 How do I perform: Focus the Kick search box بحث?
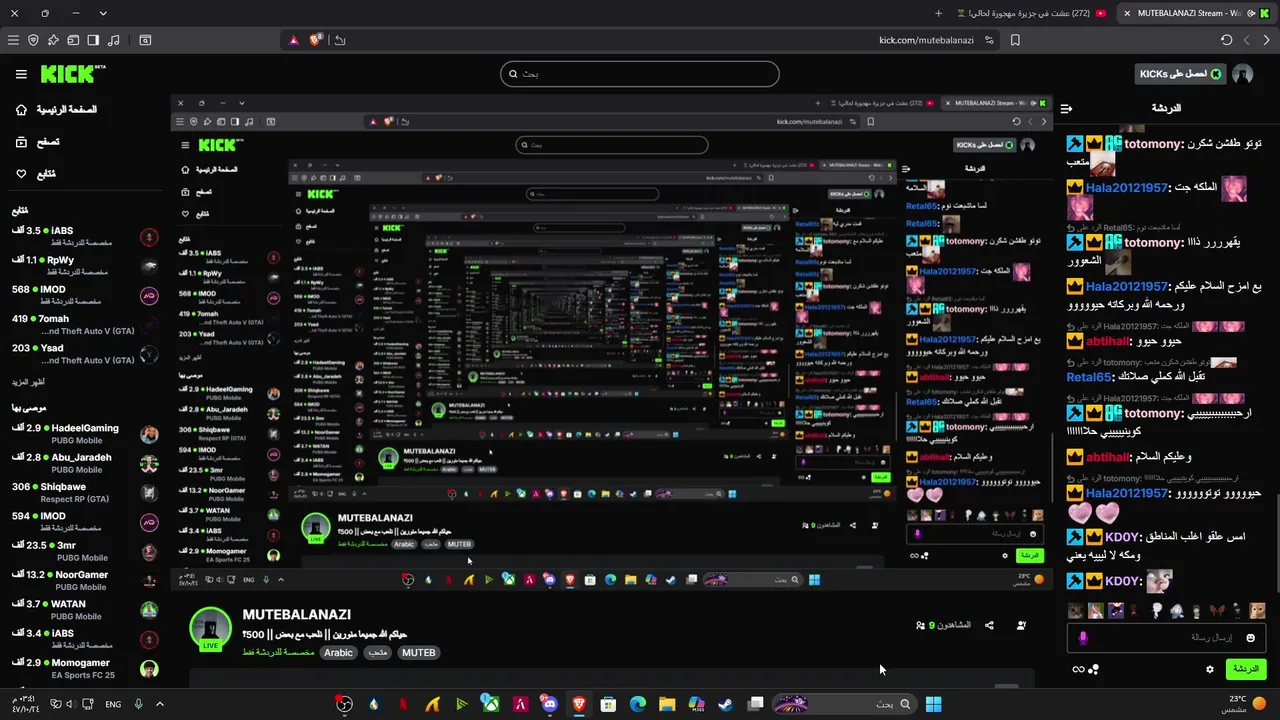(640, 73)
